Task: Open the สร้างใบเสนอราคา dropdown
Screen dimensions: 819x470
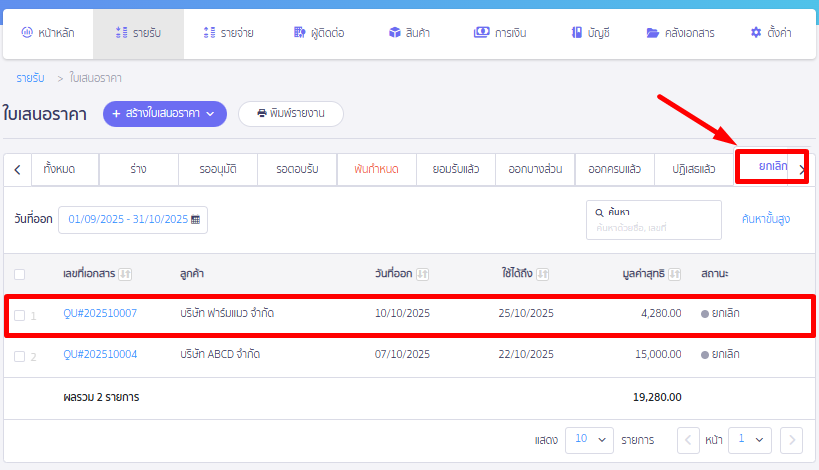Action: pyautogui.click(x=165, y=114)
